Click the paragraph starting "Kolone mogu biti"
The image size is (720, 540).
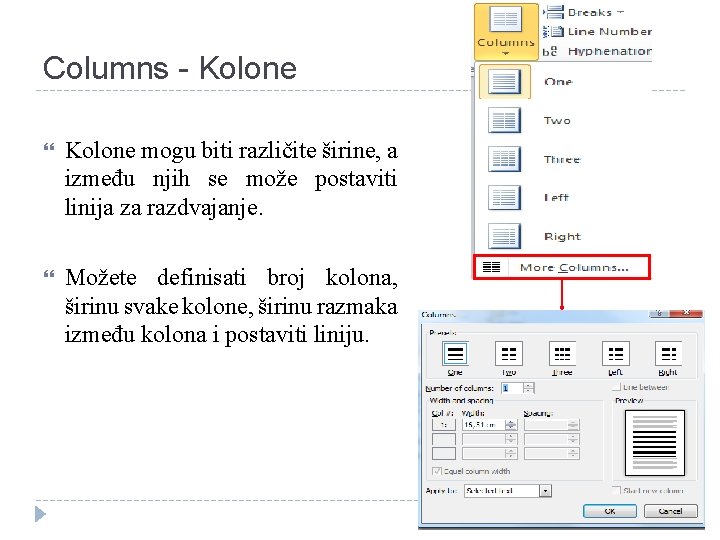tap(231, 179)
